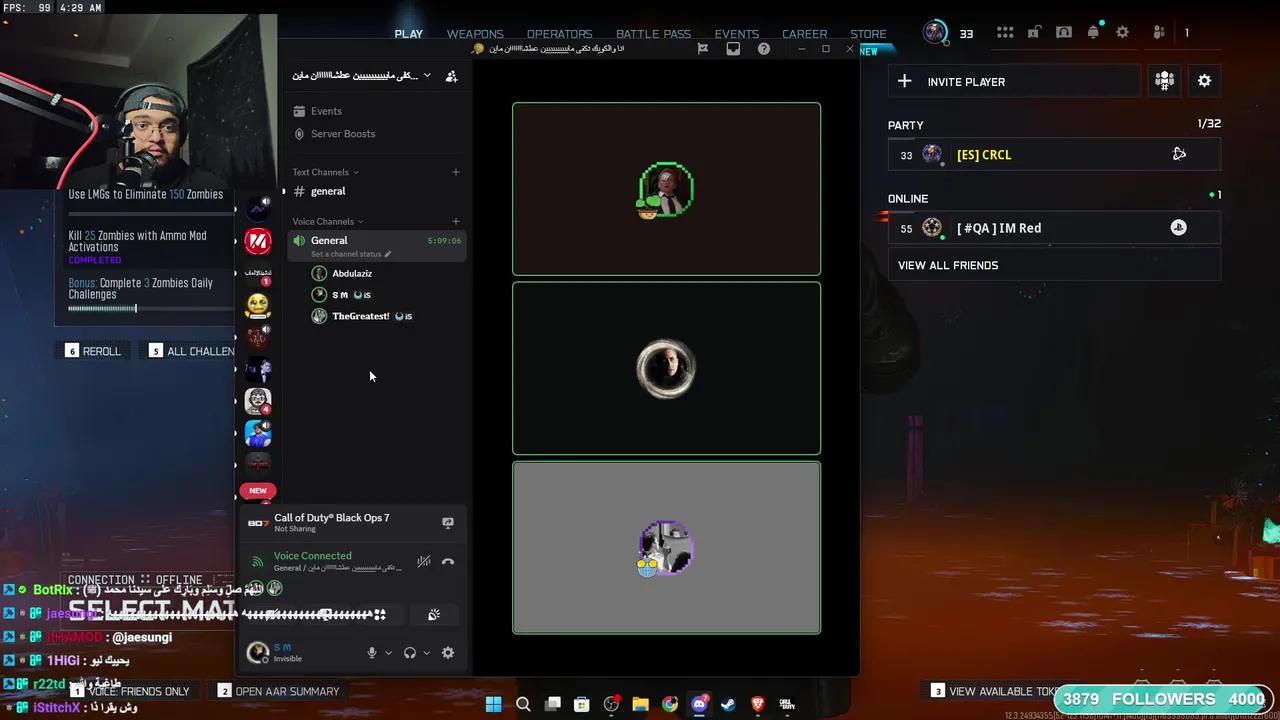Switch to the PLAY tab

pyautogui.click(x=408, y=34)
